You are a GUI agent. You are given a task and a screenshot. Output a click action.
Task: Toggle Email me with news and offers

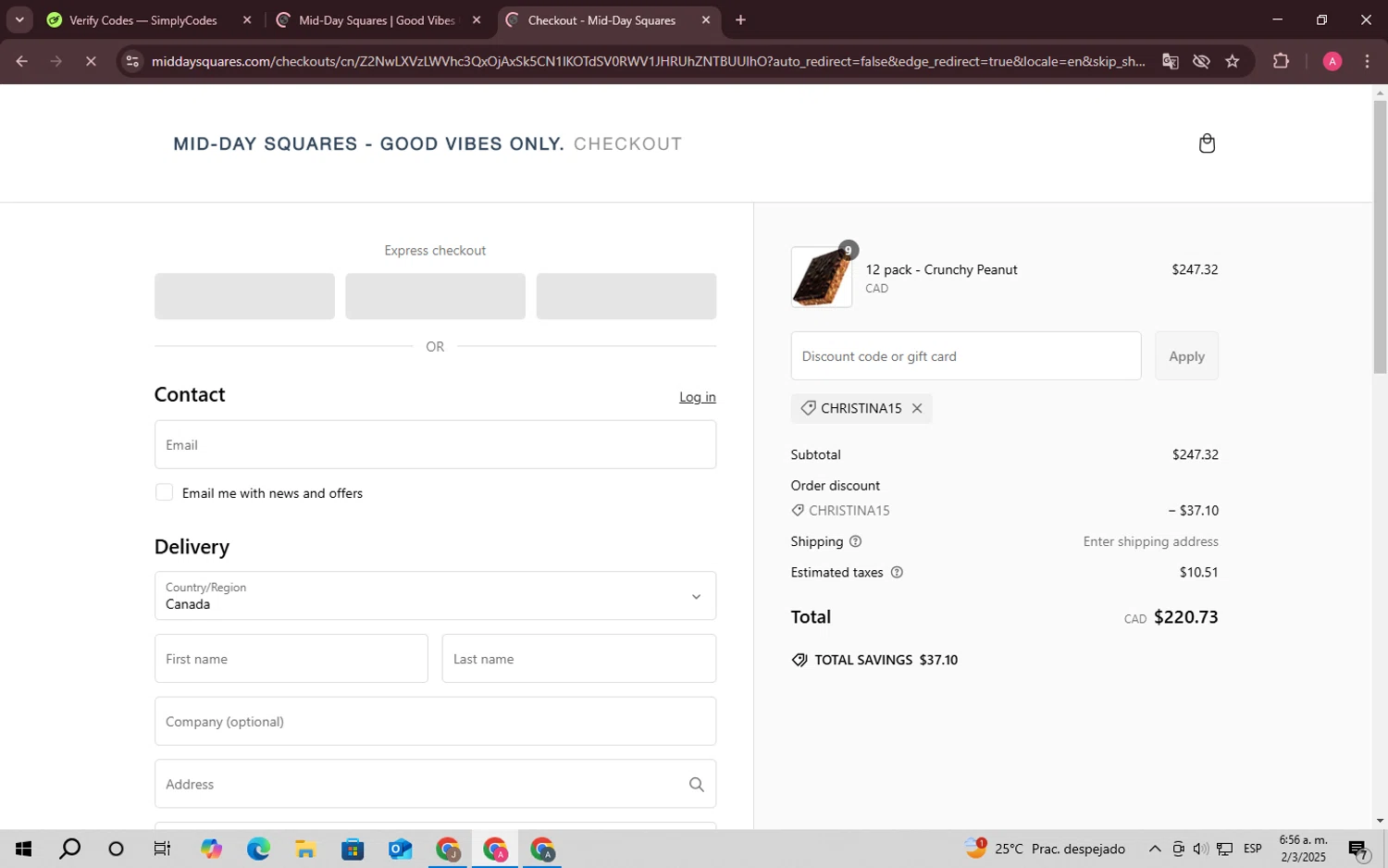[164, 492]
